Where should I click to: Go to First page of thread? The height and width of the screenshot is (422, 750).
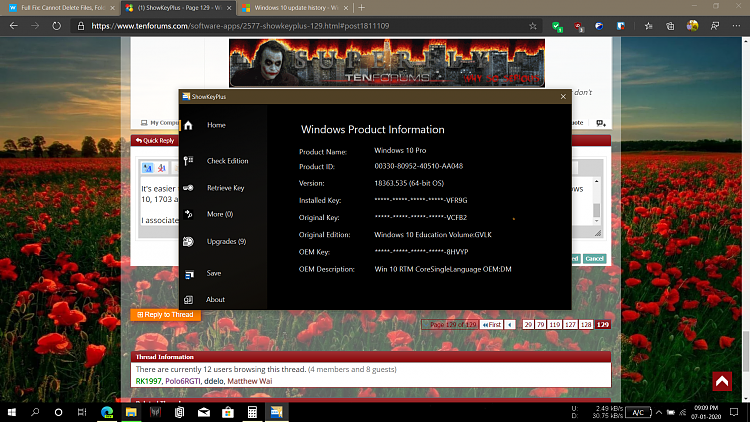point(492,324)
